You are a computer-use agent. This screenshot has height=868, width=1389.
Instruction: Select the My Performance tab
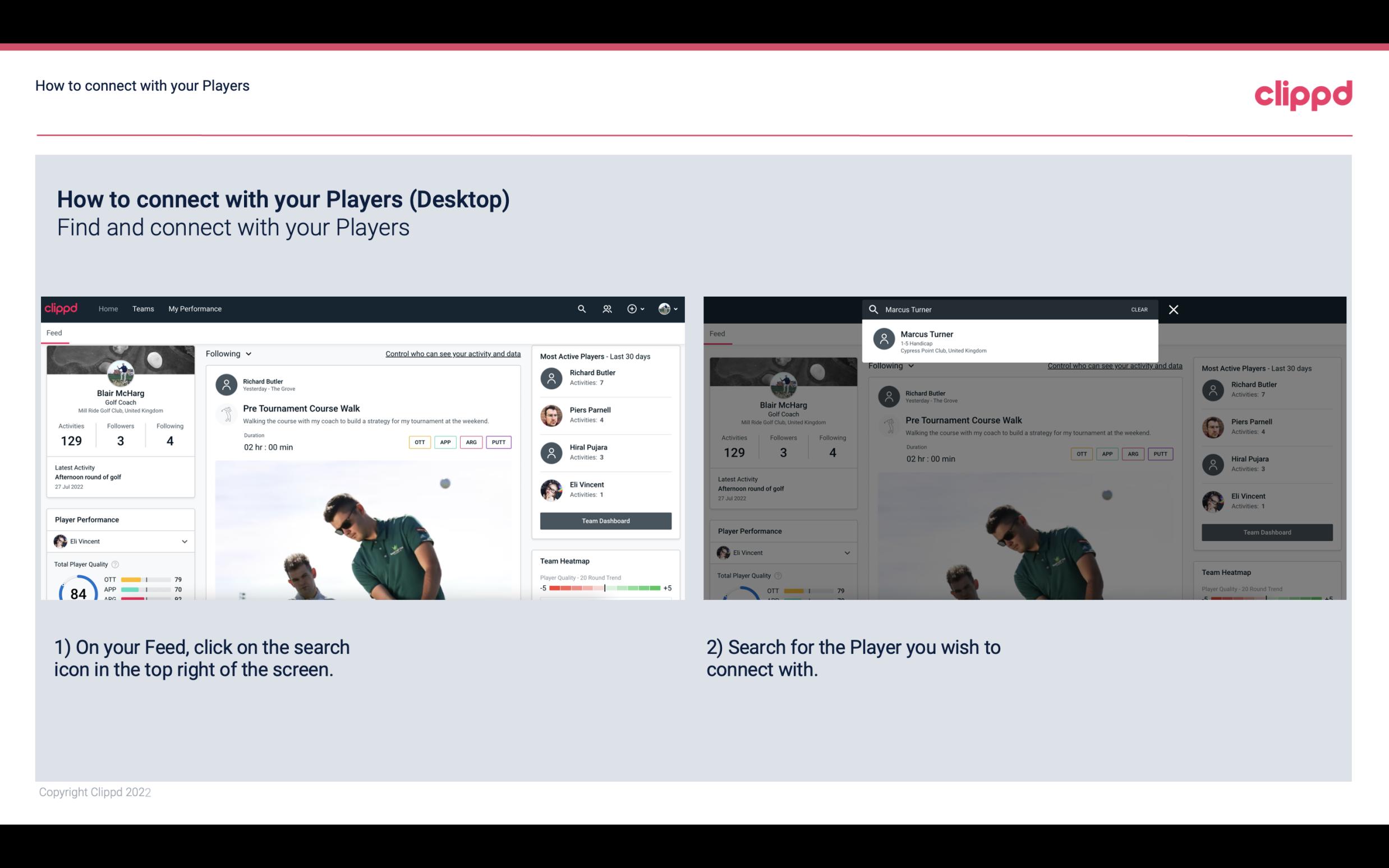coord(195,308)
